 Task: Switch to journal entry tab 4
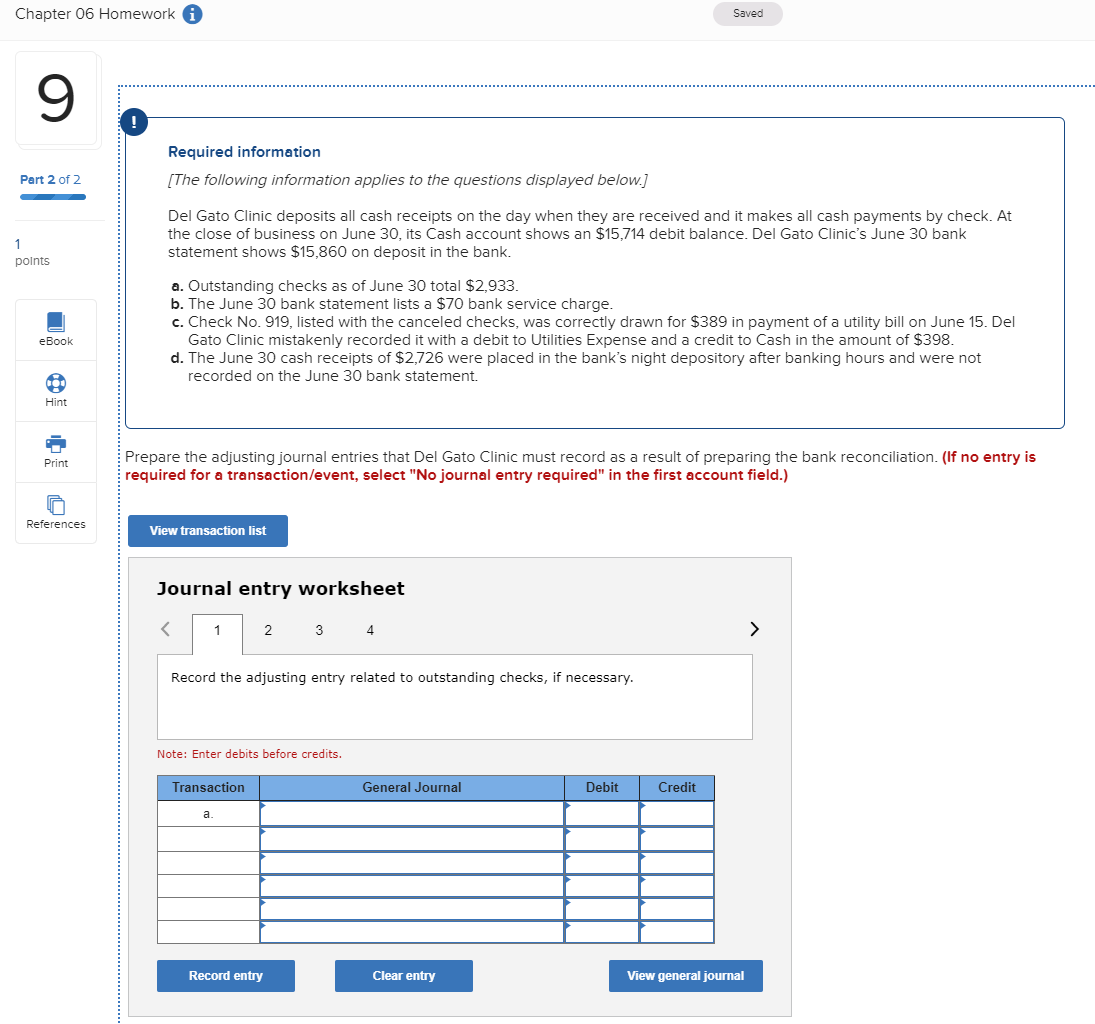point(370,630)
